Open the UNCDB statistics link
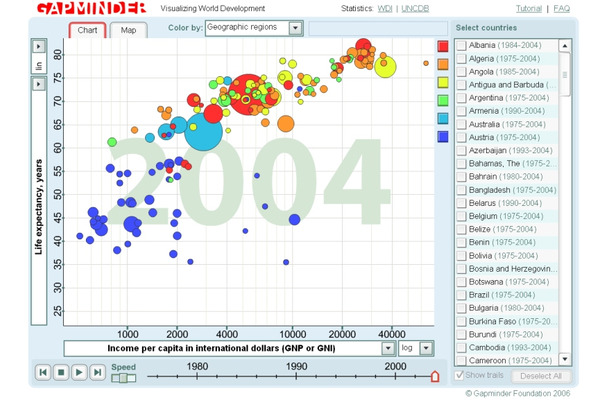610x400 pixels. pos(415,9)
